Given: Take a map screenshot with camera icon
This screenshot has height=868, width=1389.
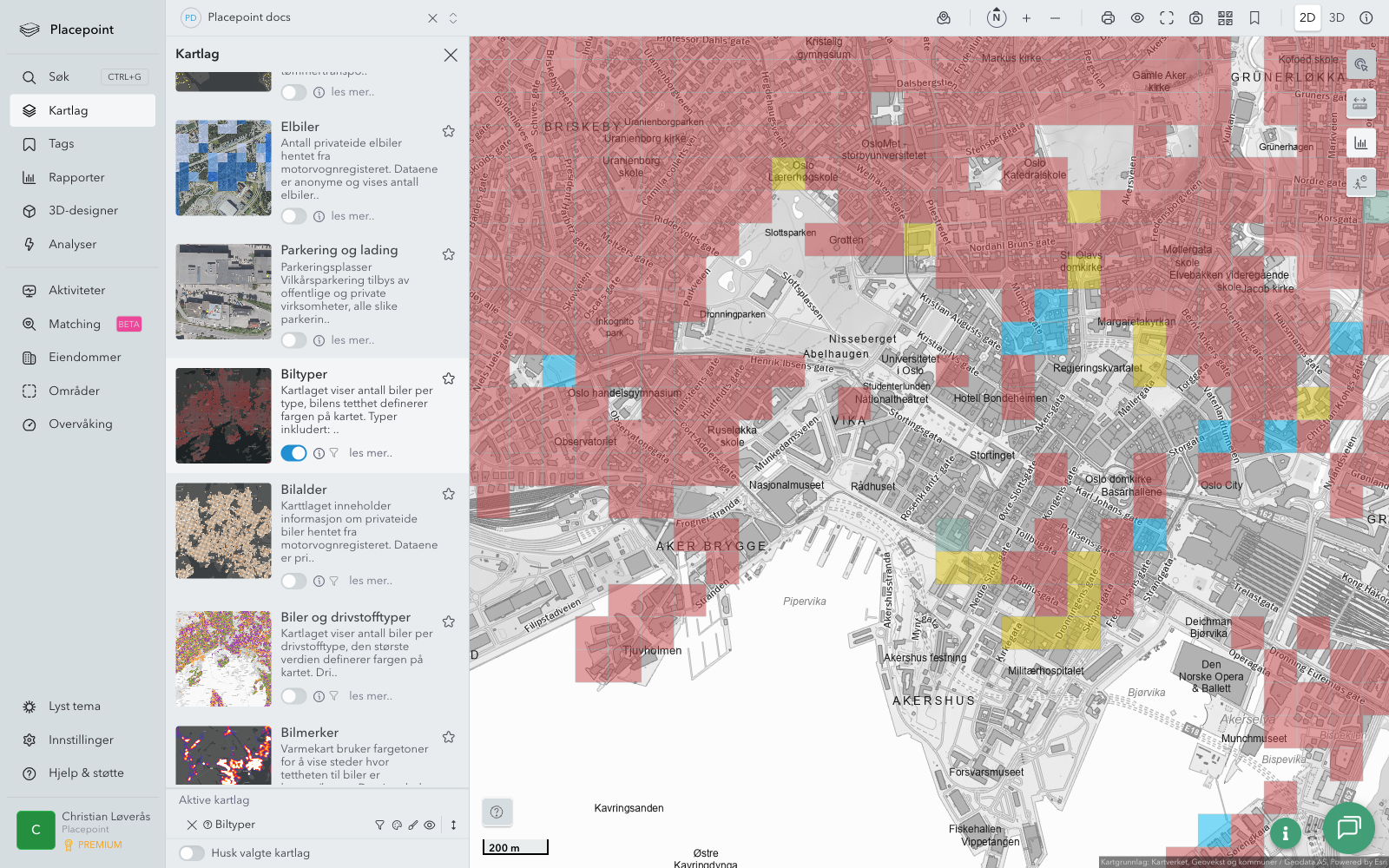Looking at the screenshot, I should 1195,18.
